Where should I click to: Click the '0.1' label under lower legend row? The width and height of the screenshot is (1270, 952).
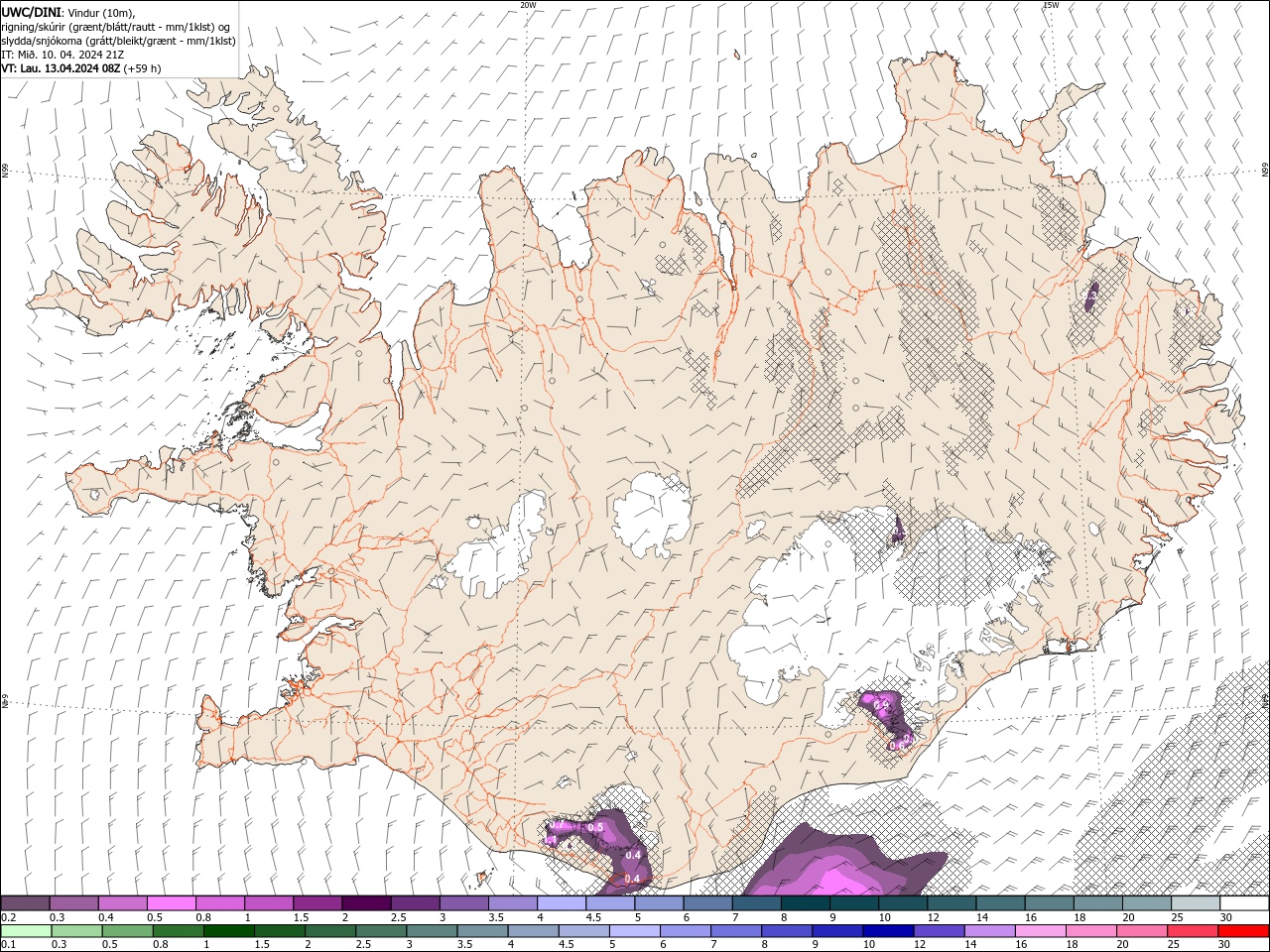pyautogui.click(x=9, y=945)
